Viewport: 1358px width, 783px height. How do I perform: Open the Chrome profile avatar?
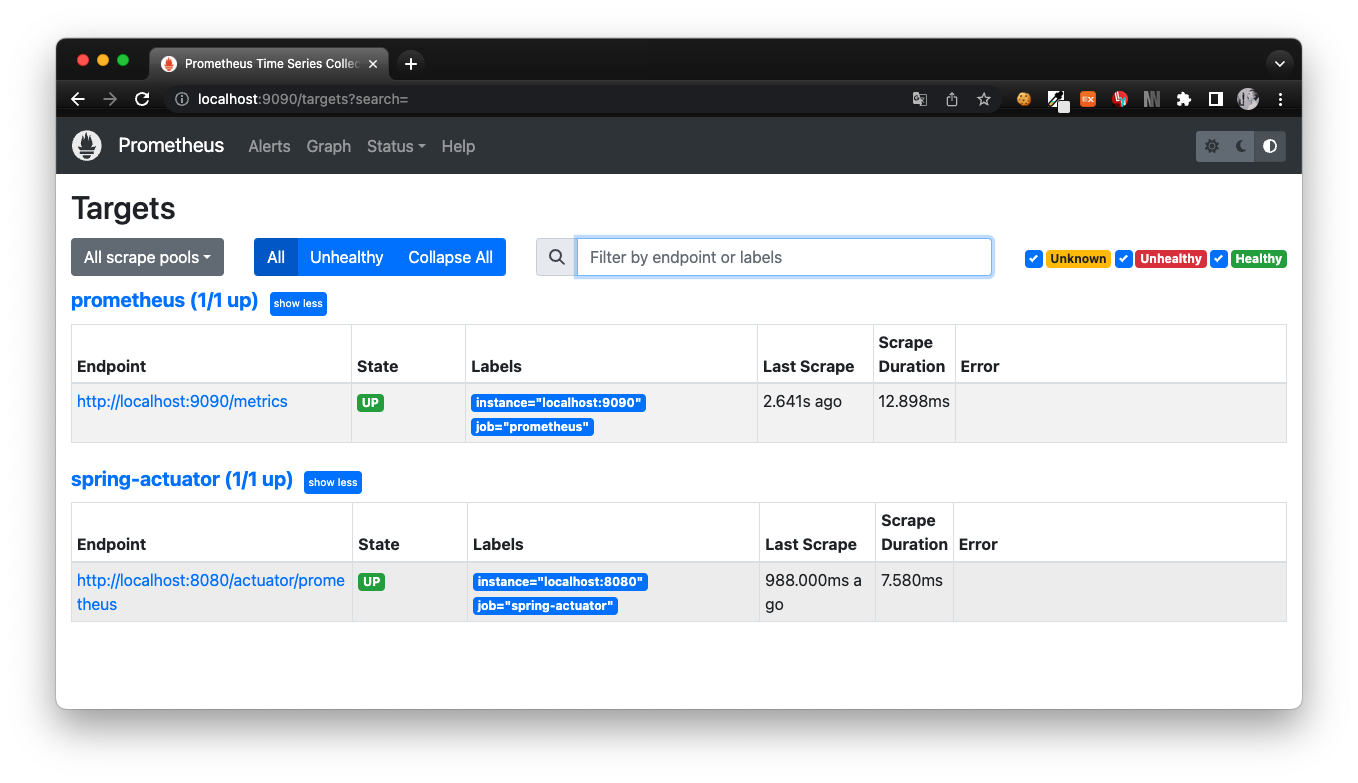(1248, 99)
